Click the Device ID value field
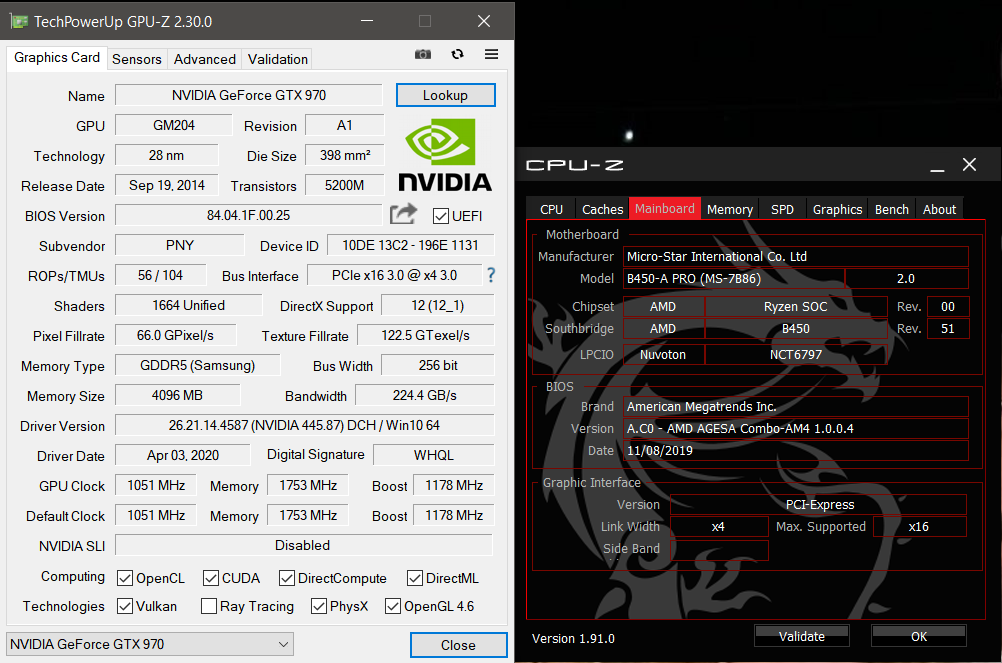 [x=410, y=245]
